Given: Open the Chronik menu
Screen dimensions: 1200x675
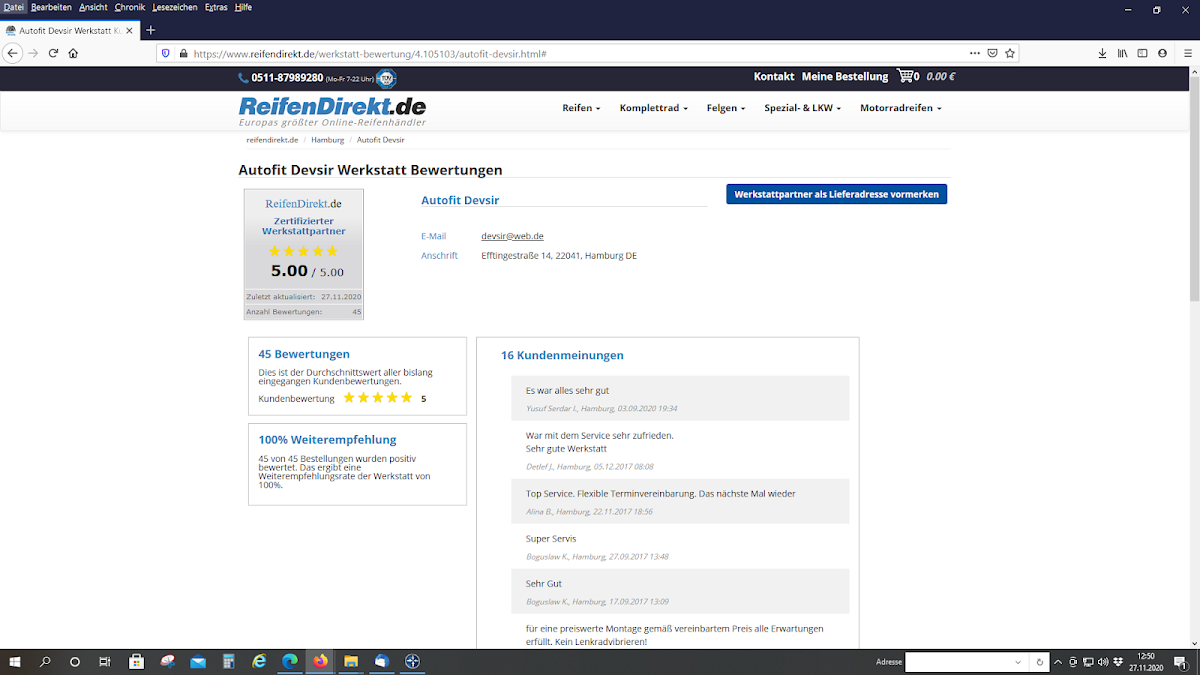Looking at the screenshot, I should (x=130, y=7).
